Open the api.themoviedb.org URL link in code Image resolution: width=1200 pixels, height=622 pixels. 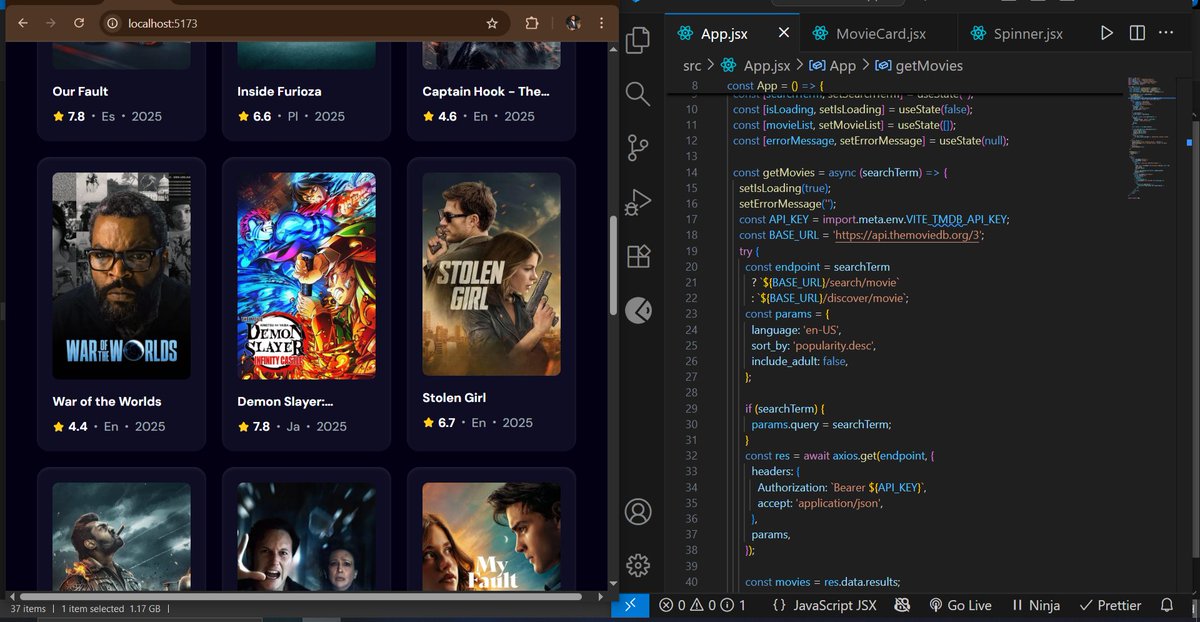[x=907, y=235]
